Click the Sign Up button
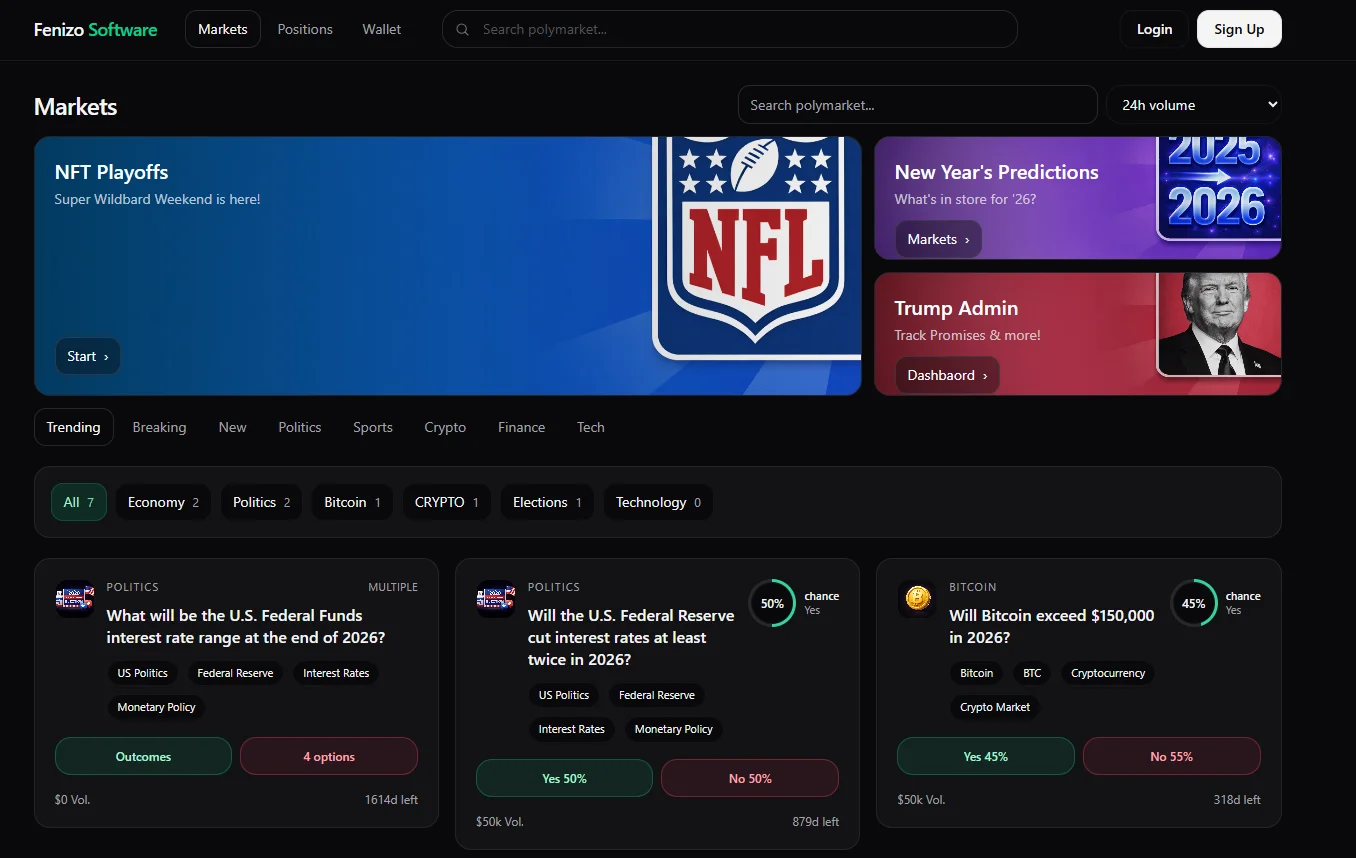 (1238, 29)
